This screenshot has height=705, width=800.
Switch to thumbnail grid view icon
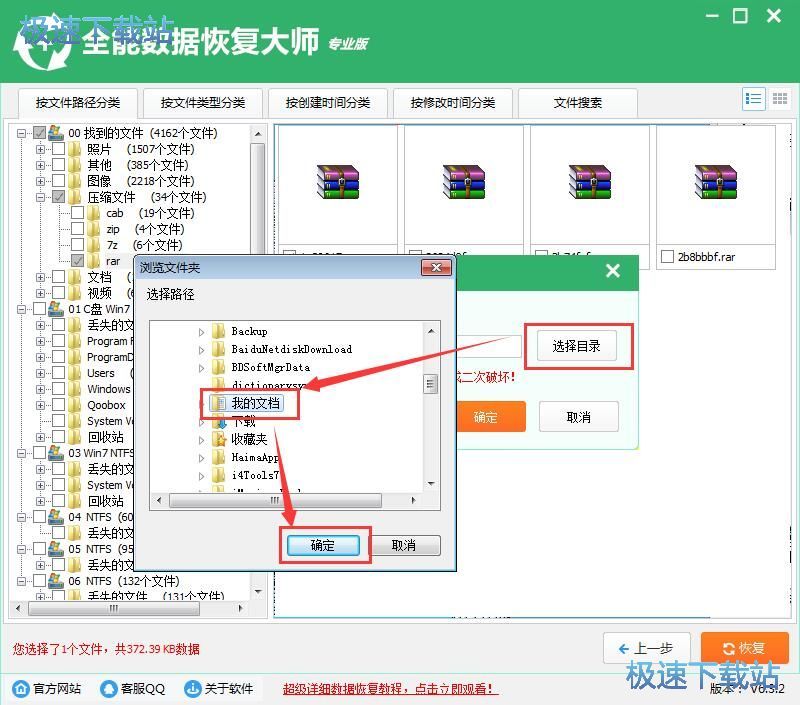(x=779, y=98)
